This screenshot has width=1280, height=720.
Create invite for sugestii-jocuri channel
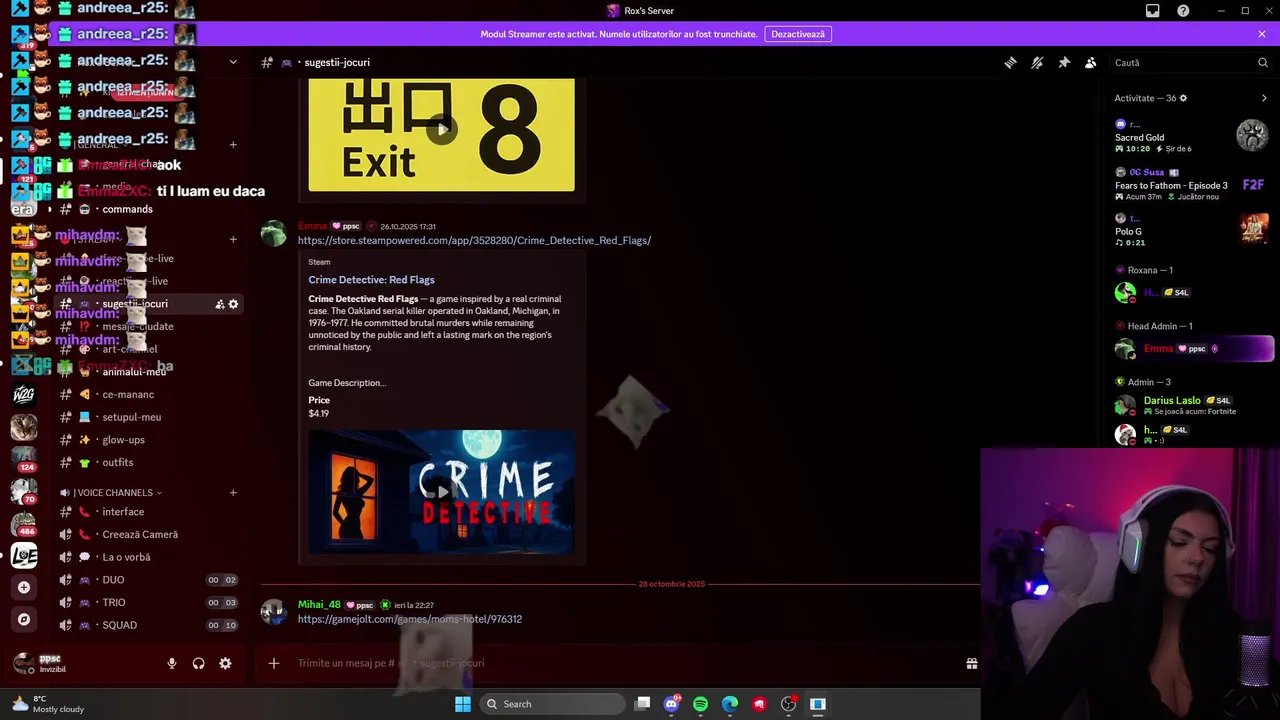coord(219,304)
